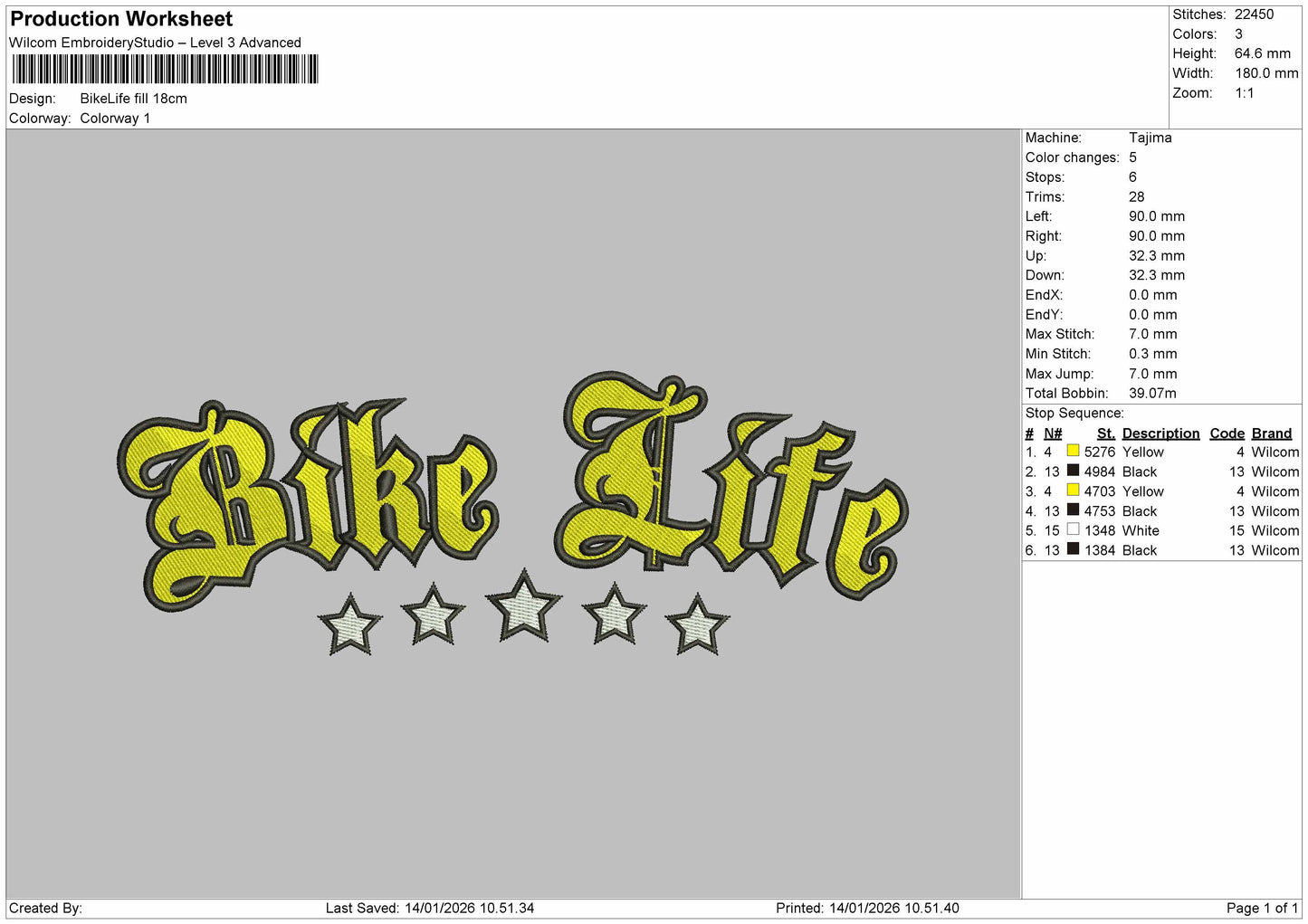
Task: Click the 'White' description in row 5
Action: point(1141,530)
